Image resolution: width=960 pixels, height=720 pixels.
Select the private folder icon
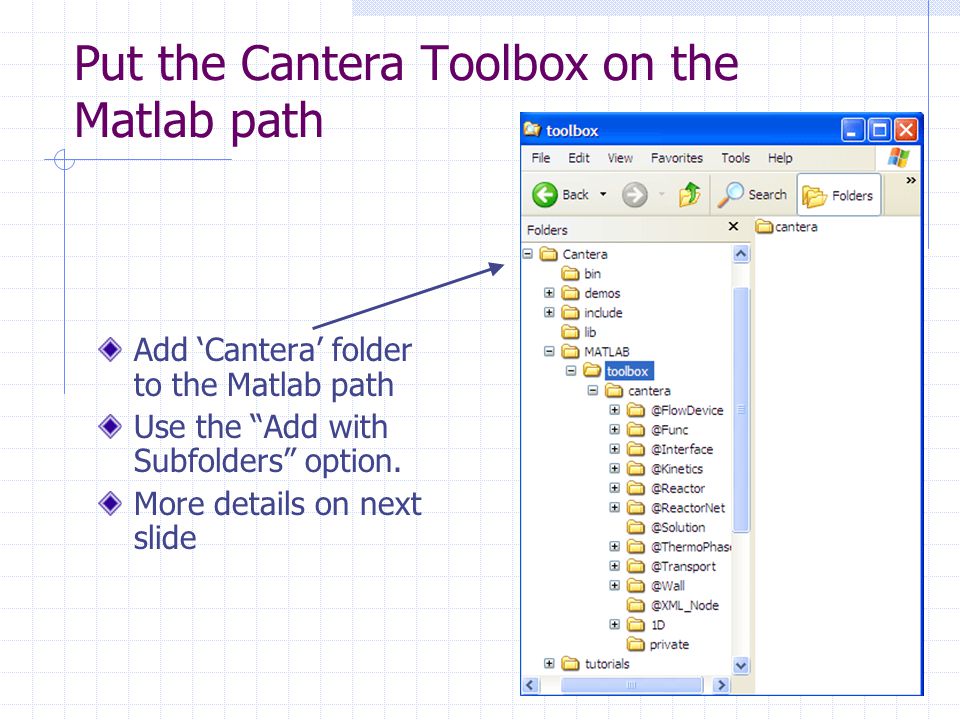tap(636, 644)
